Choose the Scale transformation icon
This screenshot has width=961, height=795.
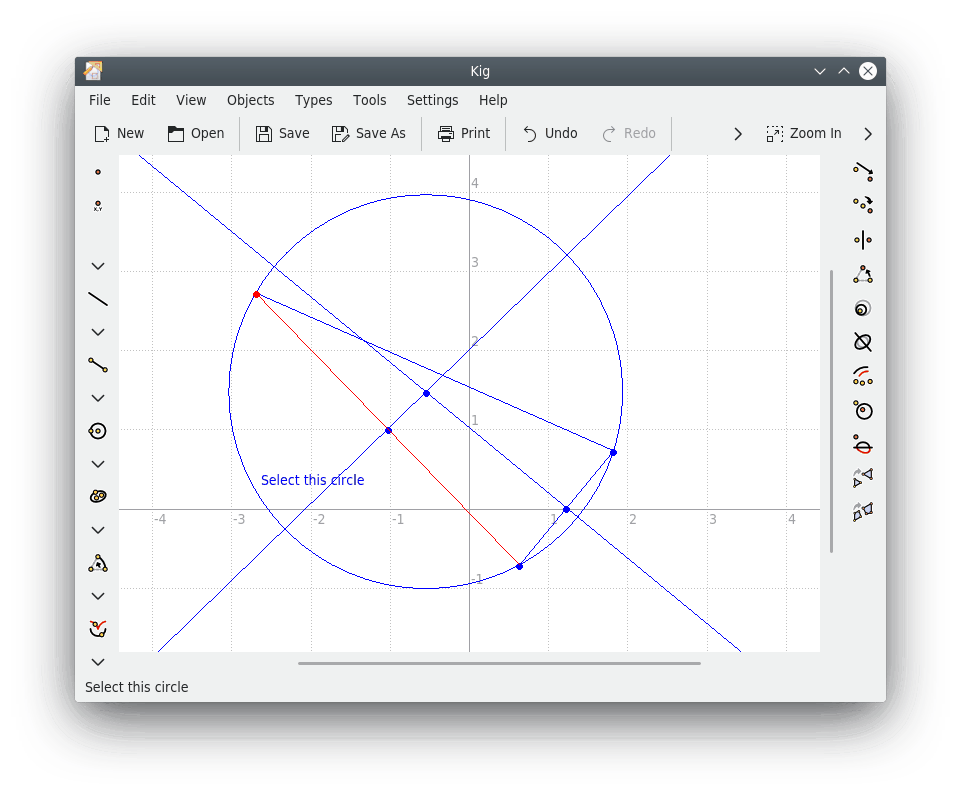click(863, 308)
